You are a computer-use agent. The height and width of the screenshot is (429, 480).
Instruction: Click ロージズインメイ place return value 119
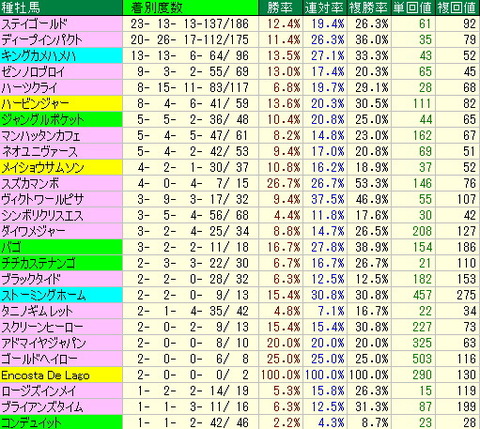pyautogui.click(x=466, y=392)
